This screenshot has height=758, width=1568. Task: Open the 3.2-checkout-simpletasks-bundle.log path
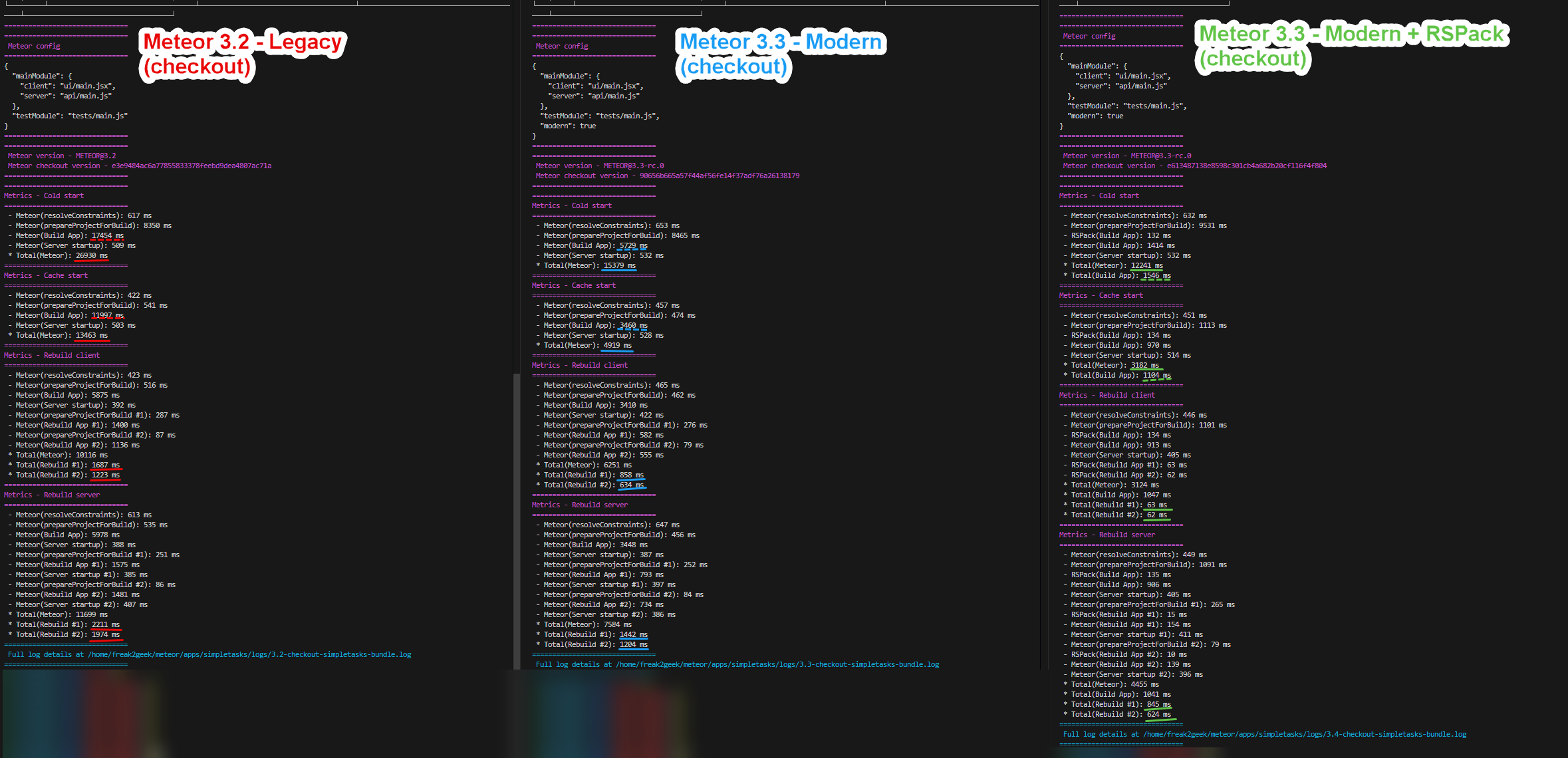tap(249, 654)
